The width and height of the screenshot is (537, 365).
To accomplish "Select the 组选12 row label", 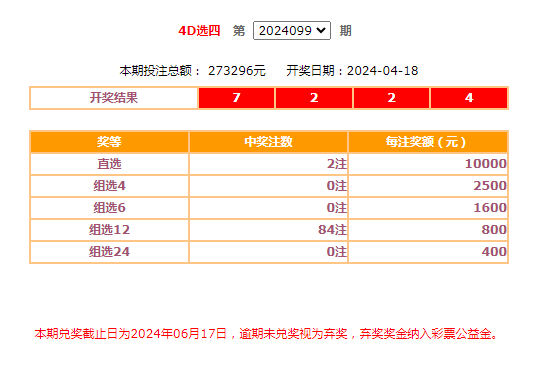I will click(109, 229).
